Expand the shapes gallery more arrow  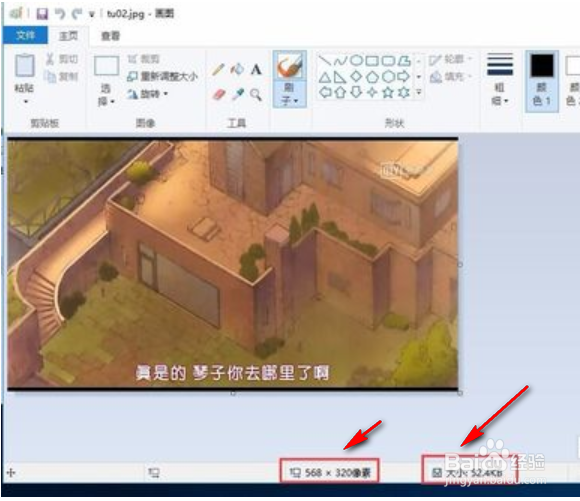tap(419, 92)
